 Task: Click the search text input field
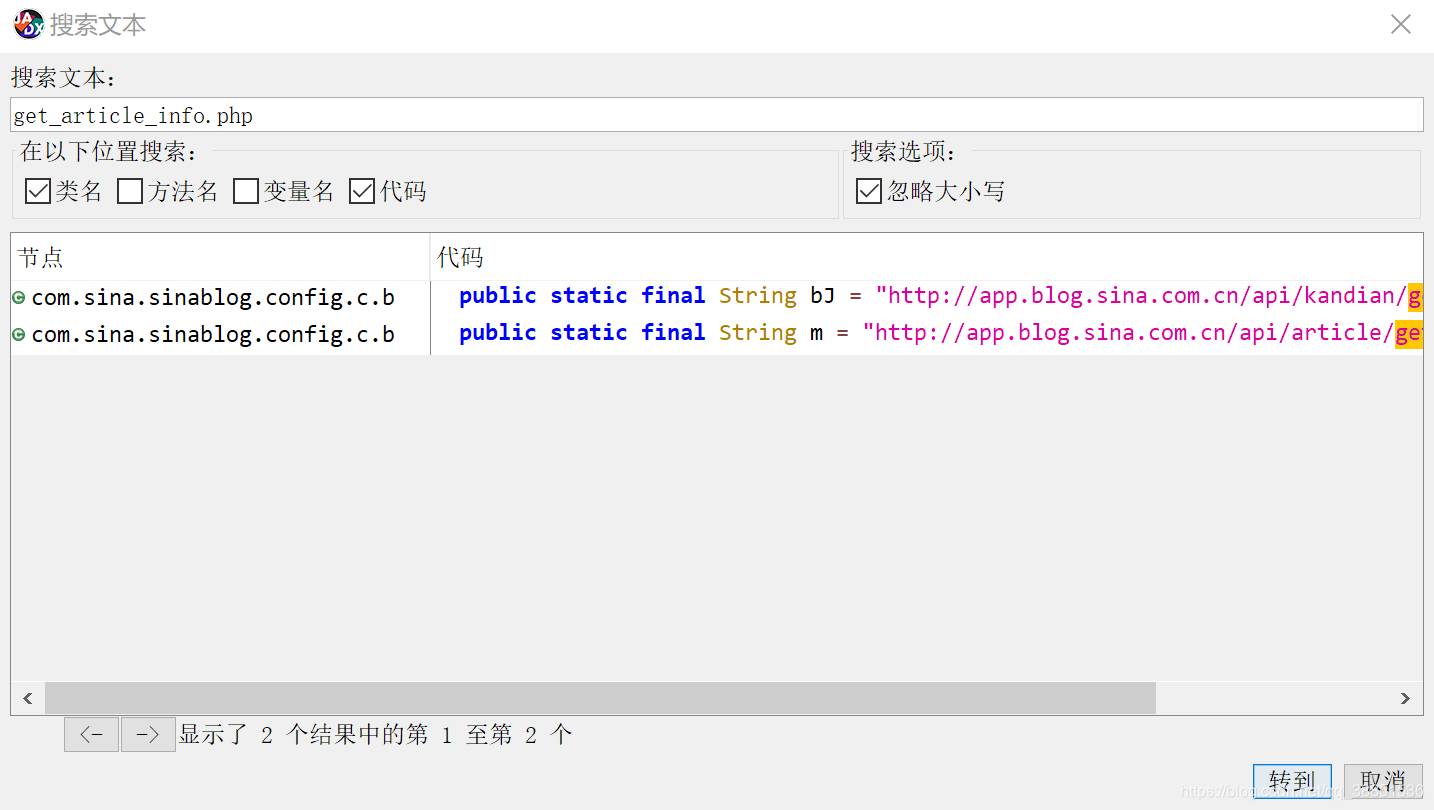coord(717,115)
